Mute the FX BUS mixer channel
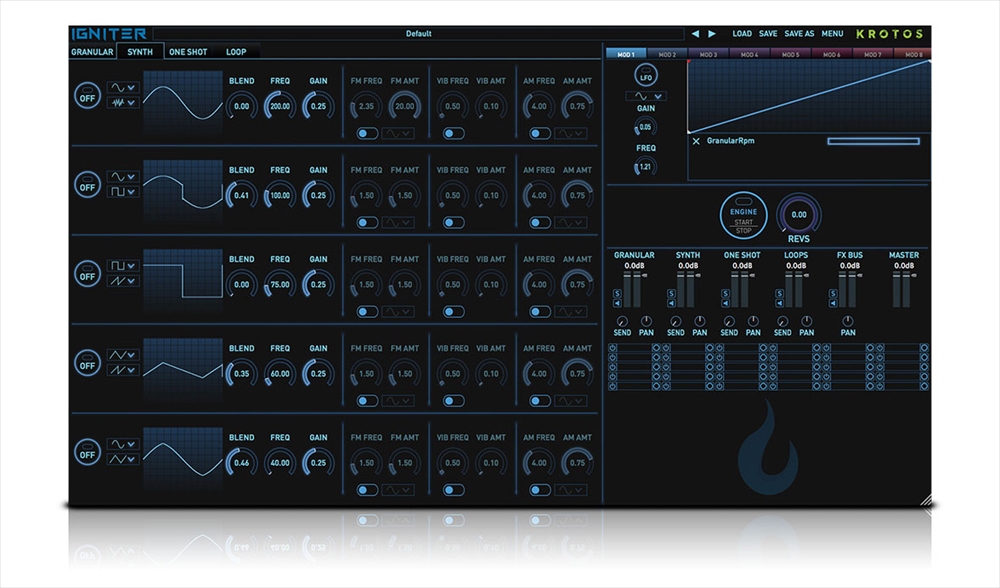Screen dimensions: 1000x588 pyautogui.click(x=833, y=303)
